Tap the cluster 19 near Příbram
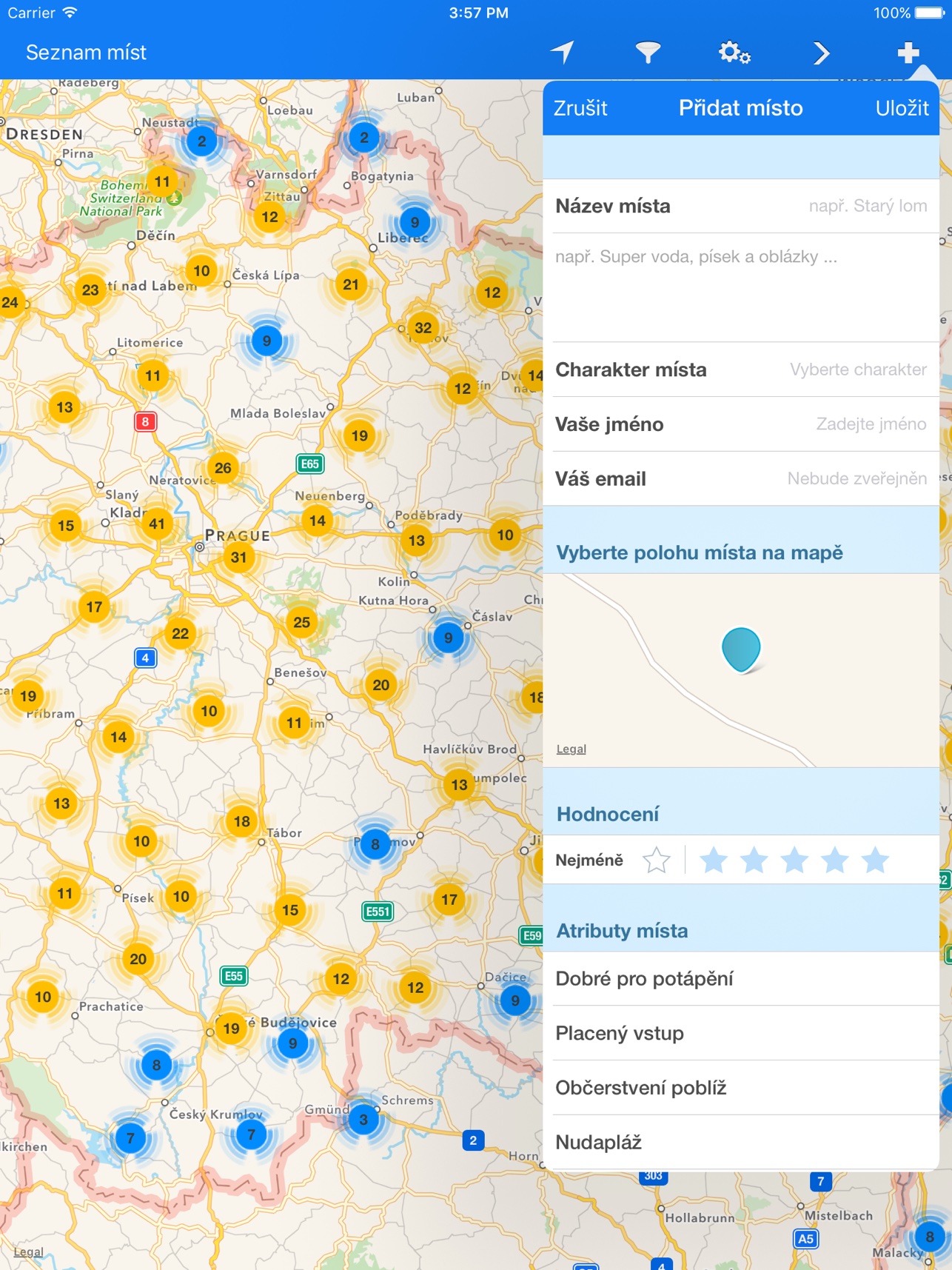 pos(28,696)
